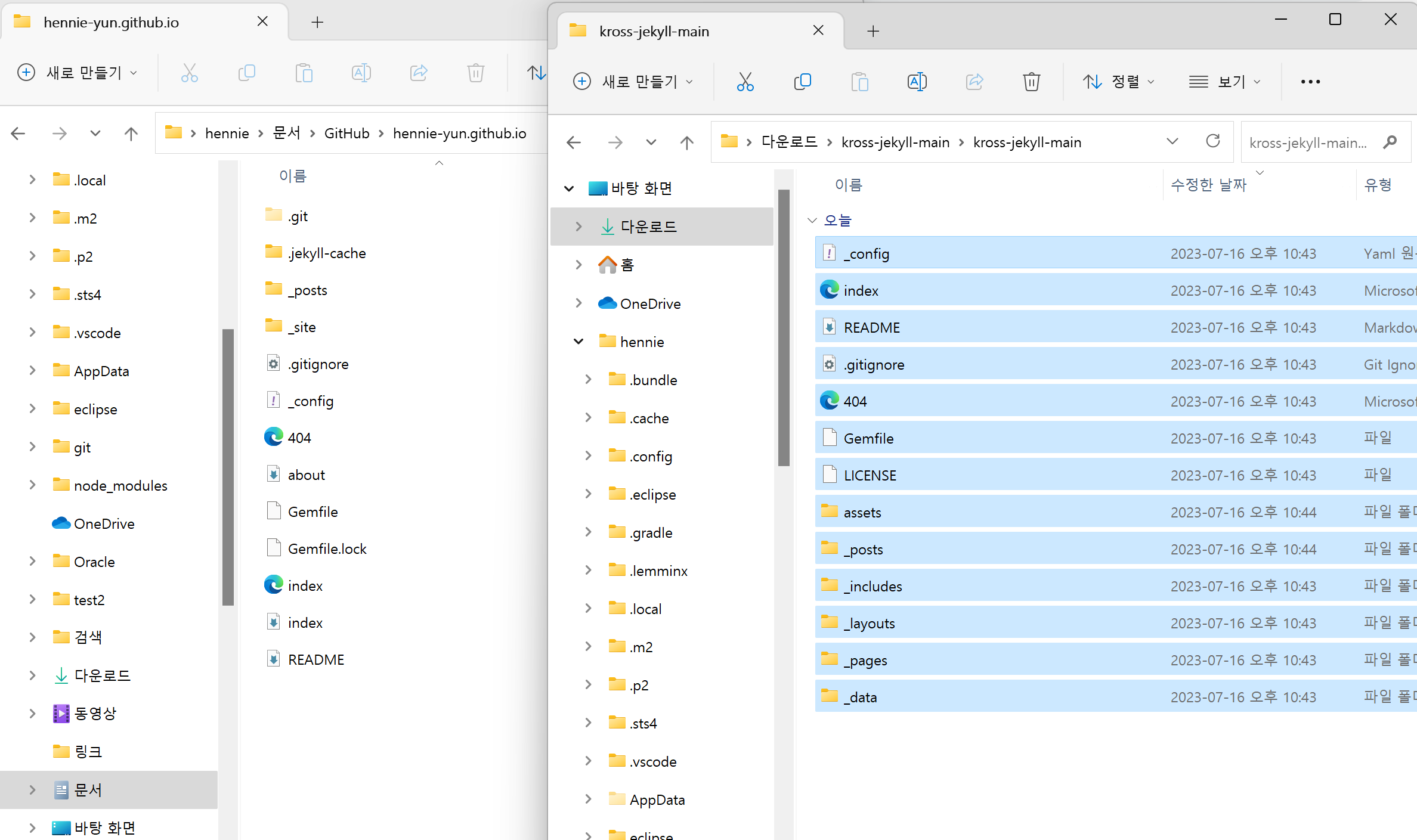1417x840 pixels.
Task: Click the Delete trash icon in right window
Action: point(1031,82)
